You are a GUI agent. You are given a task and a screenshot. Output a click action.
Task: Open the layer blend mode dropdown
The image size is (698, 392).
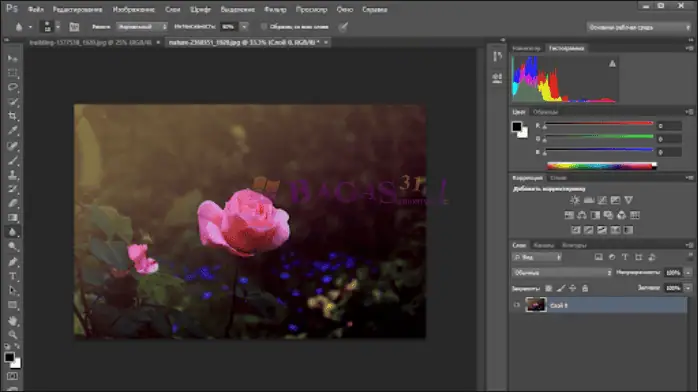coord(562,272)
